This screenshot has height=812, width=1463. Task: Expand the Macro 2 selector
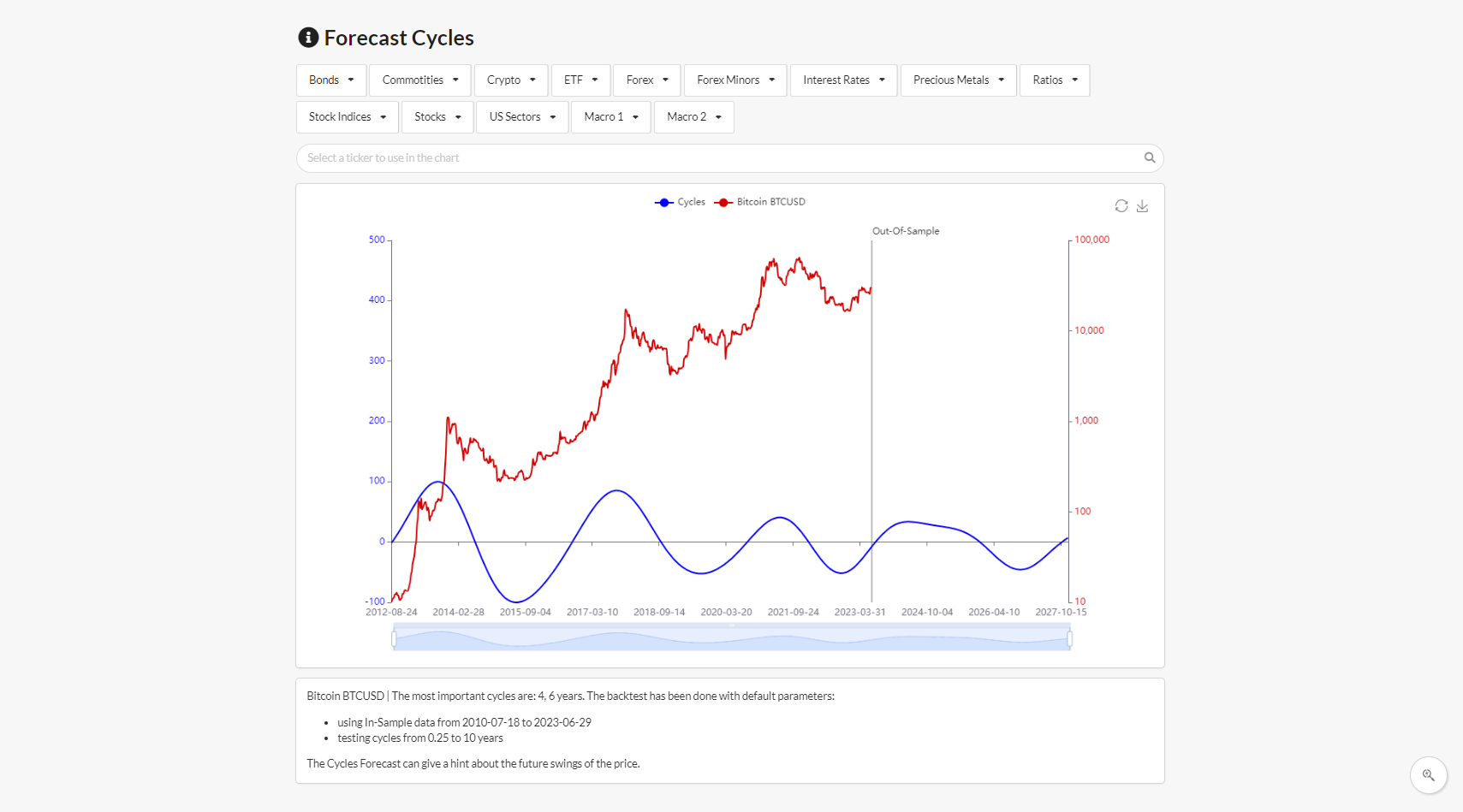(x=693, y=117)
